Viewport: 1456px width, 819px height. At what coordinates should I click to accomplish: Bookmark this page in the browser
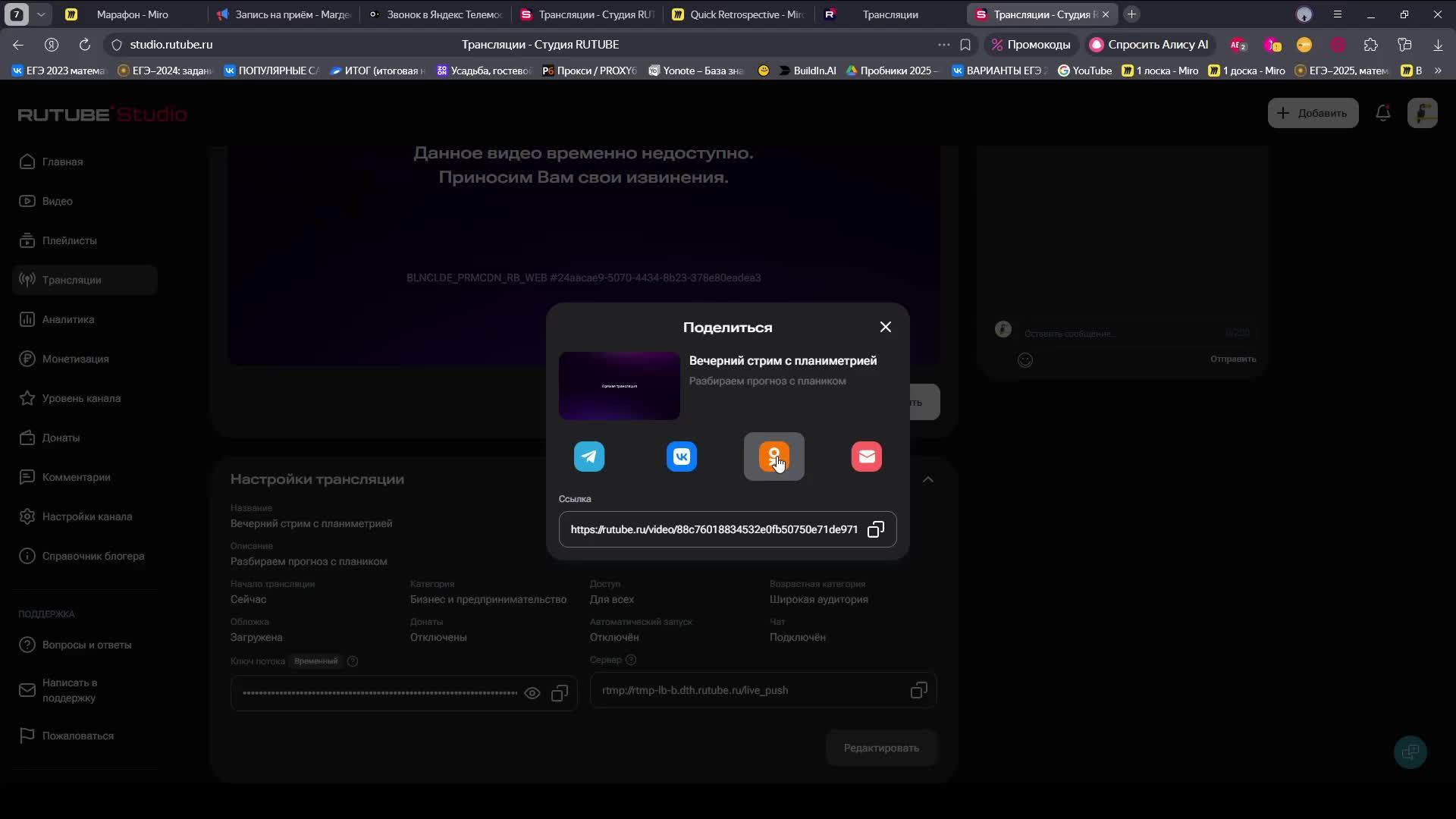[965, 45]
